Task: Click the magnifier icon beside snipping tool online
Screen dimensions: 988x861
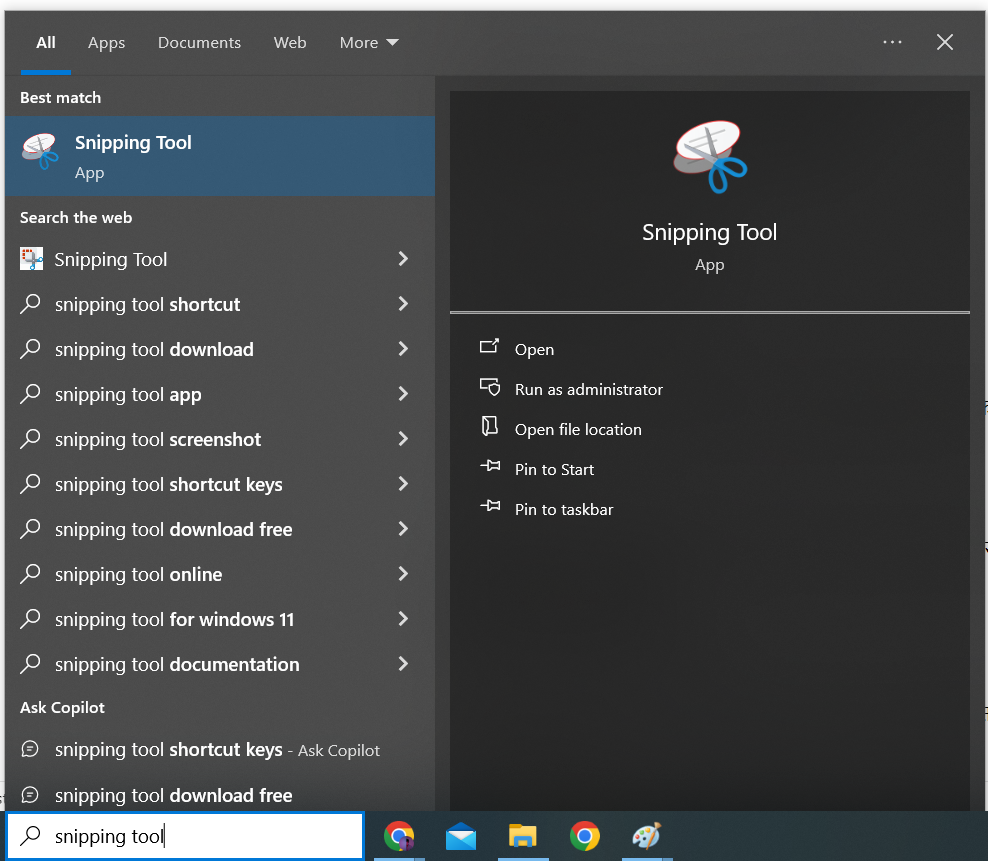Action: coord(30,574)
